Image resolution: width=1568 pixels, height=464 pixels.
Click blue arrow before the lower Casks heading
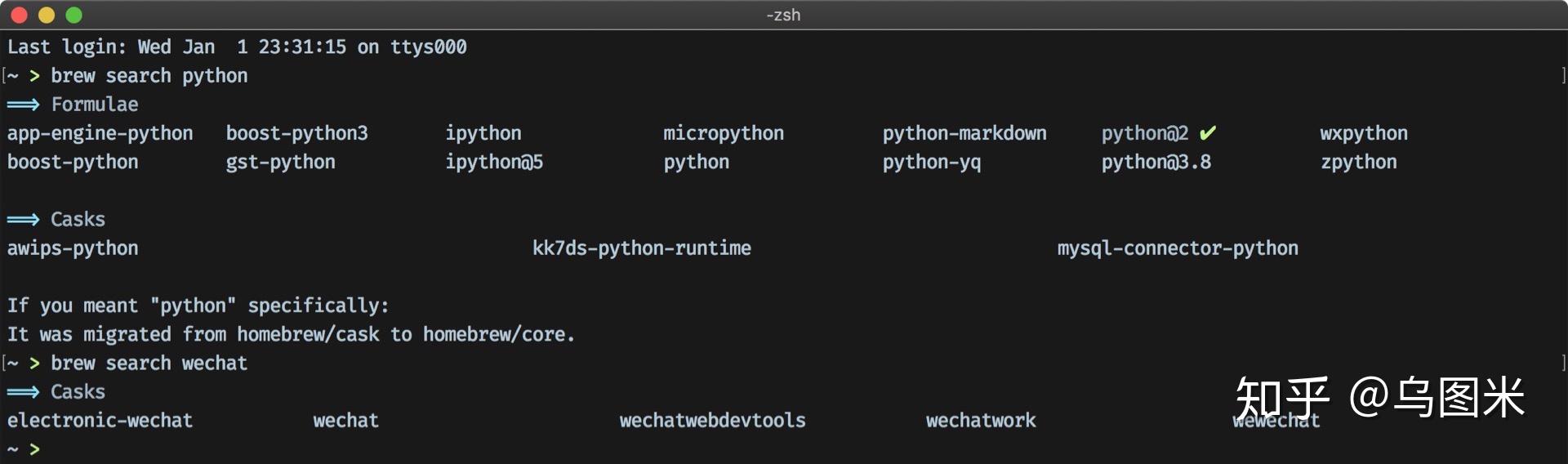pyautogui.click(x=23, y=392)
